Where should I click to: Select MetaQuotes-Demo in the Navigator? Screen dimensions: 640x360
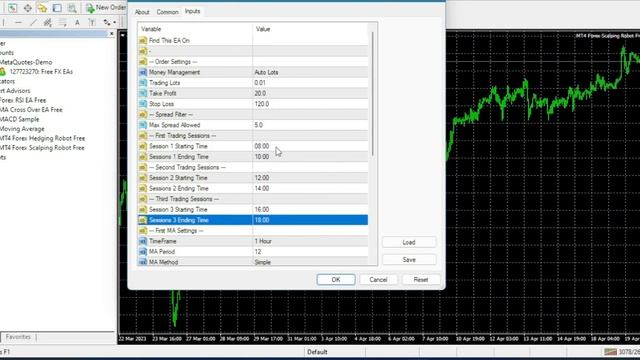pyautogui.click(x=26, y=62)
